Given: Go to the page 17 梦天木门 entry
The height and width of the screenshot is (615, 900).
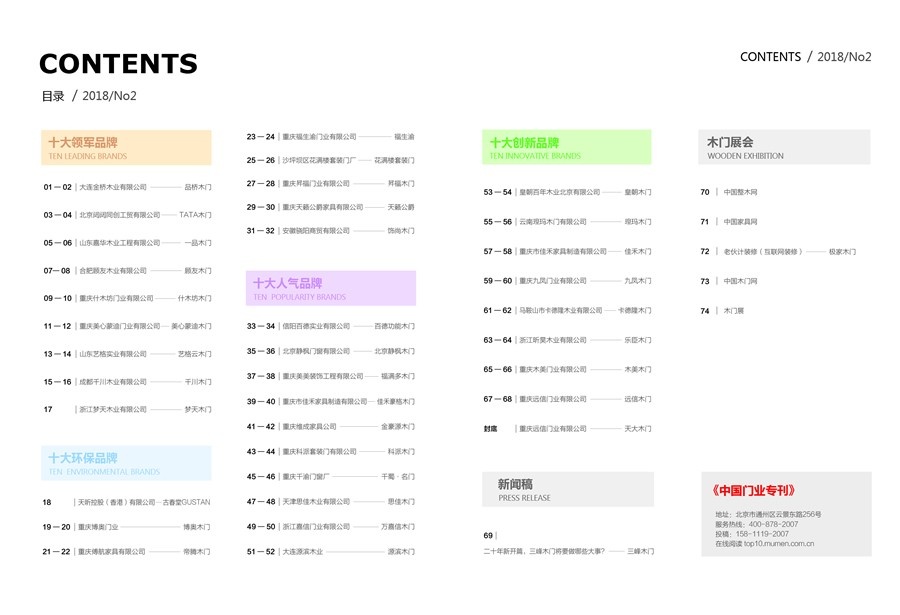Looking at the screenshot, I should click(127, 409).
